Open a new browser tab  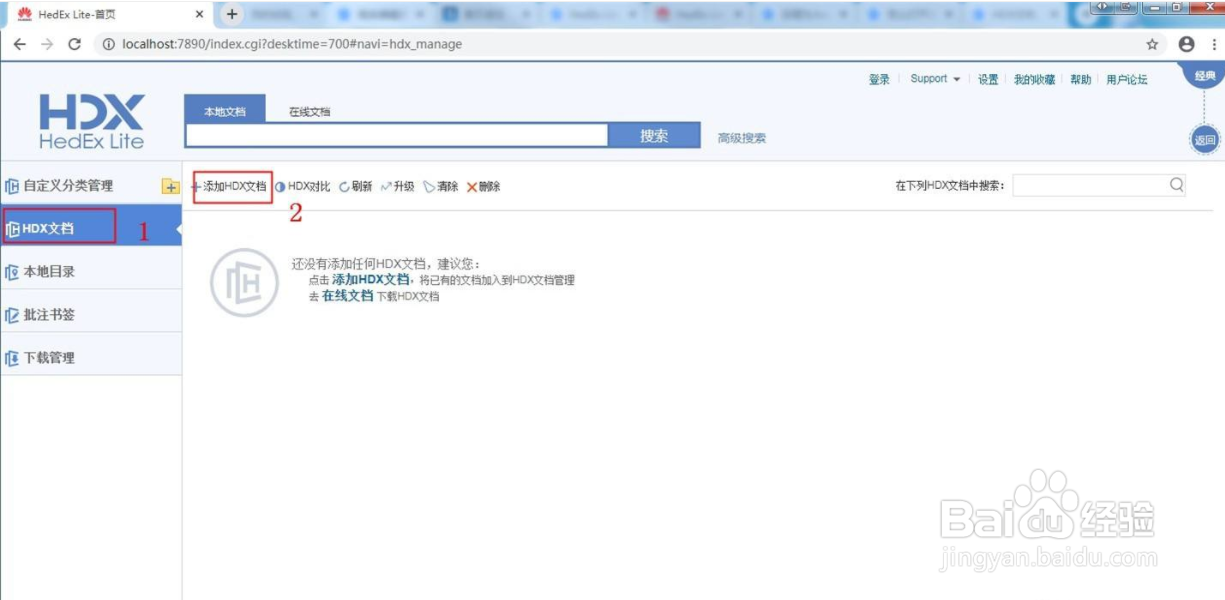tap(232, 14)
